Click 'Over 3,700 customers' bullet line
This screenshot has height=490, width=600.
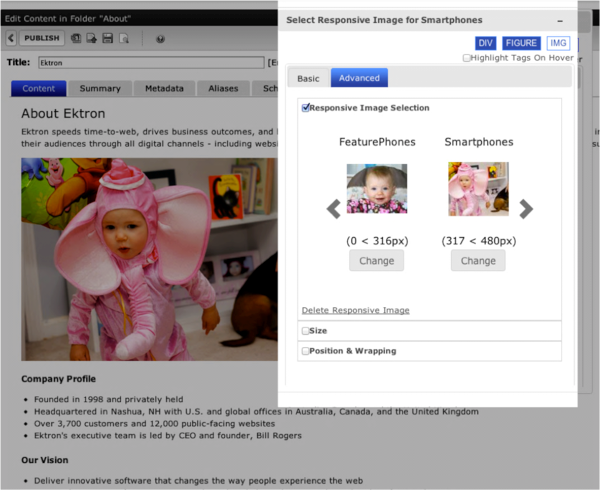(155, 424)
